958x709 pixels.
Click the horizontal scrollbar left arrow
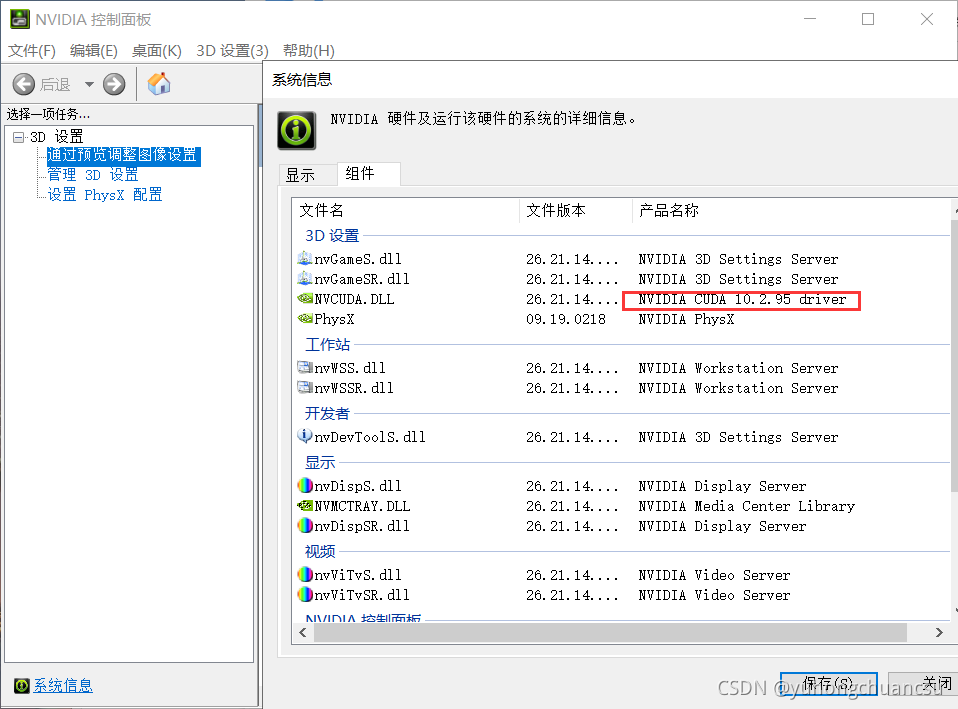point(303,633)
